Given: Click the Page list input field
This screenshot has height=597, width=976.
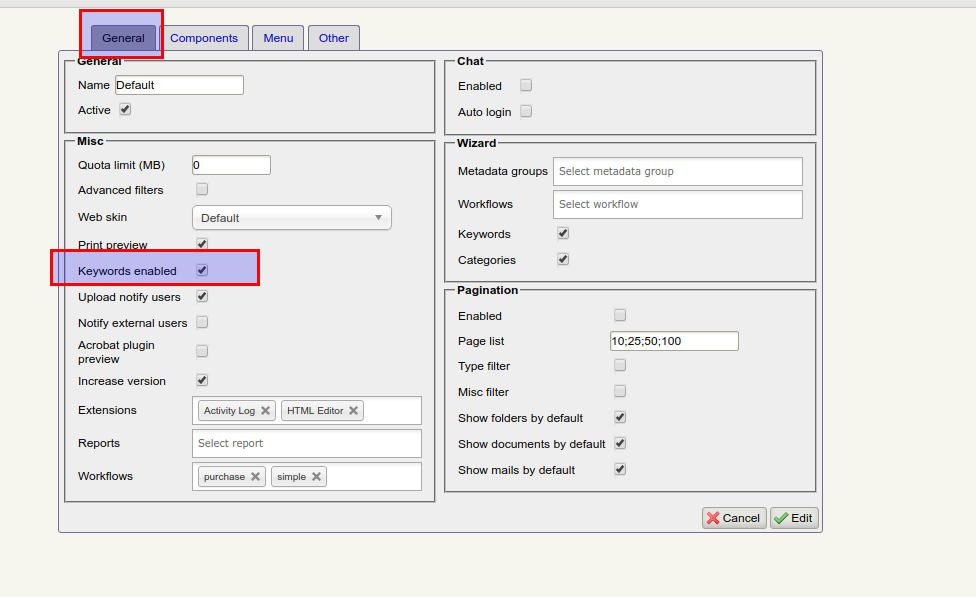Looking at the screenshot, I should tap(674, 341).
